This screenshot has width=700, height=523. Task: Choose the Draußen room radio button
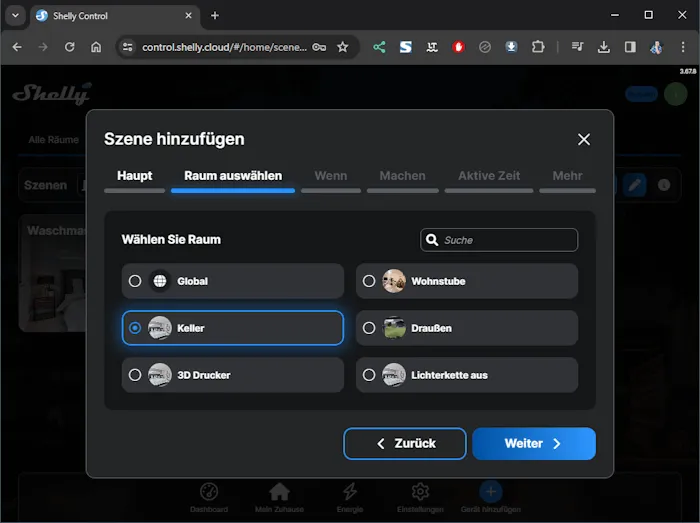click(x=369, y=328)
